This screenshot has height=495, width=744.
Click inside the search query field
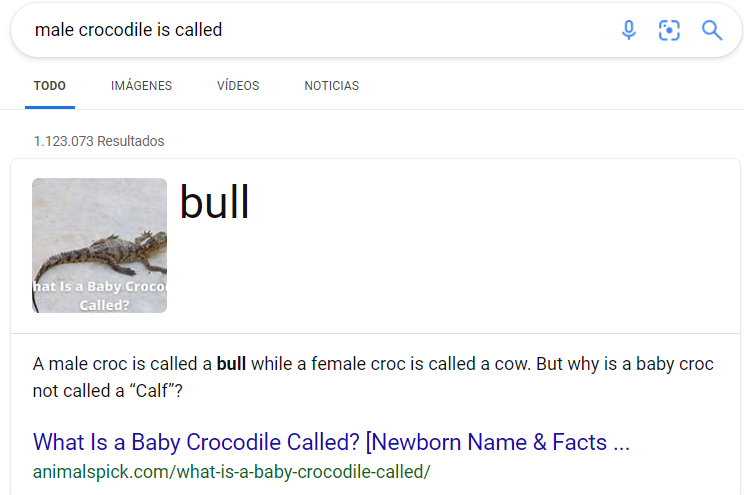click(x=323, y=30)
